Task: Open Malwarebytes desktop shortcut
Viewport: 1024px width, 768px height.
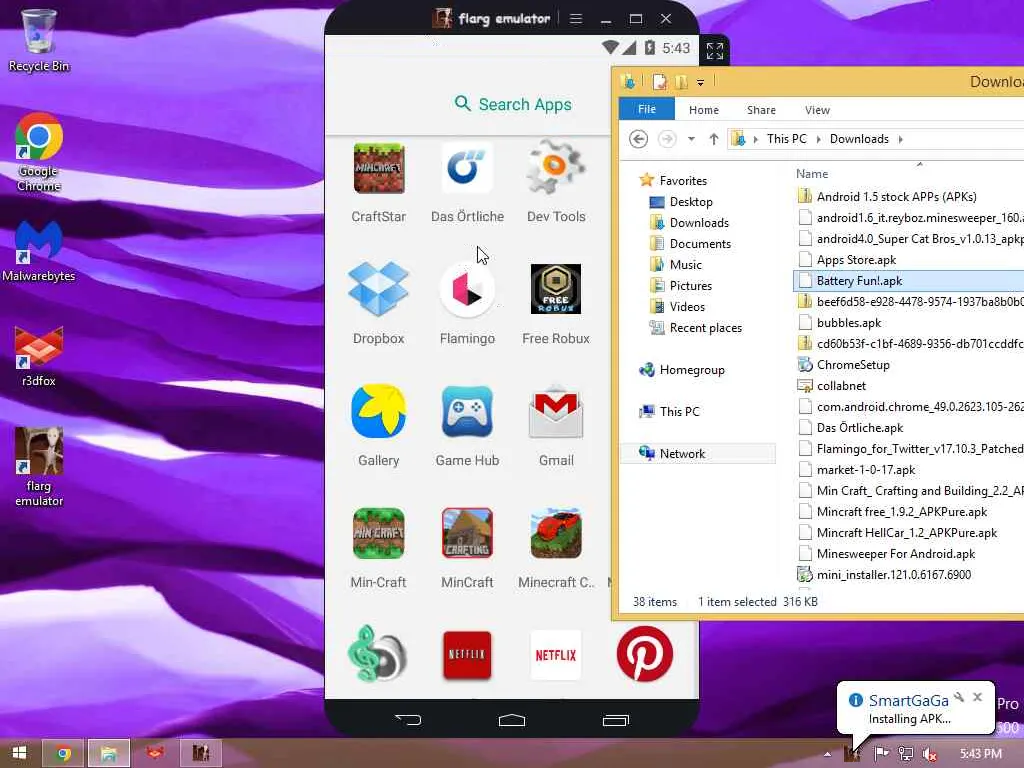Action: pyautogui.click(x=39, y=251)
